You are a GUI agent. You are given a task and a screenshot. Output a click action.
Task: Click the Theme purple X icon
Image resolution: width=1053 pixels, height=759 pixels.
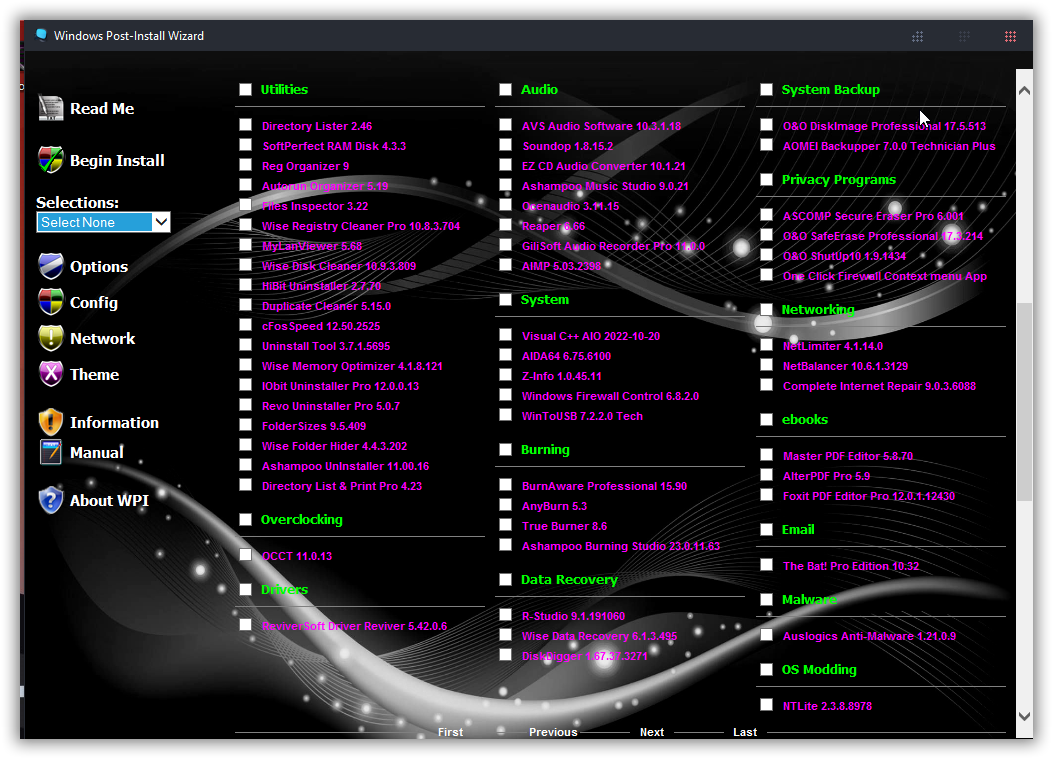(51, 374)
